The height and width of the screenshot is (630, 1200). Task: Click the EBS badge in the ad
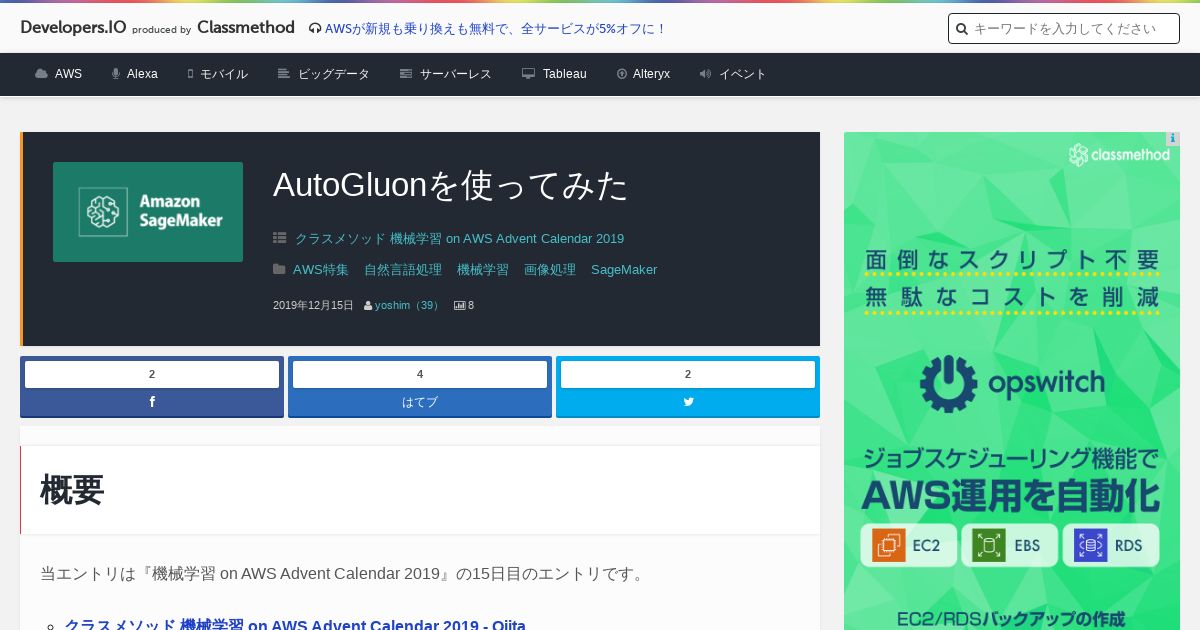click(1010, 546)
